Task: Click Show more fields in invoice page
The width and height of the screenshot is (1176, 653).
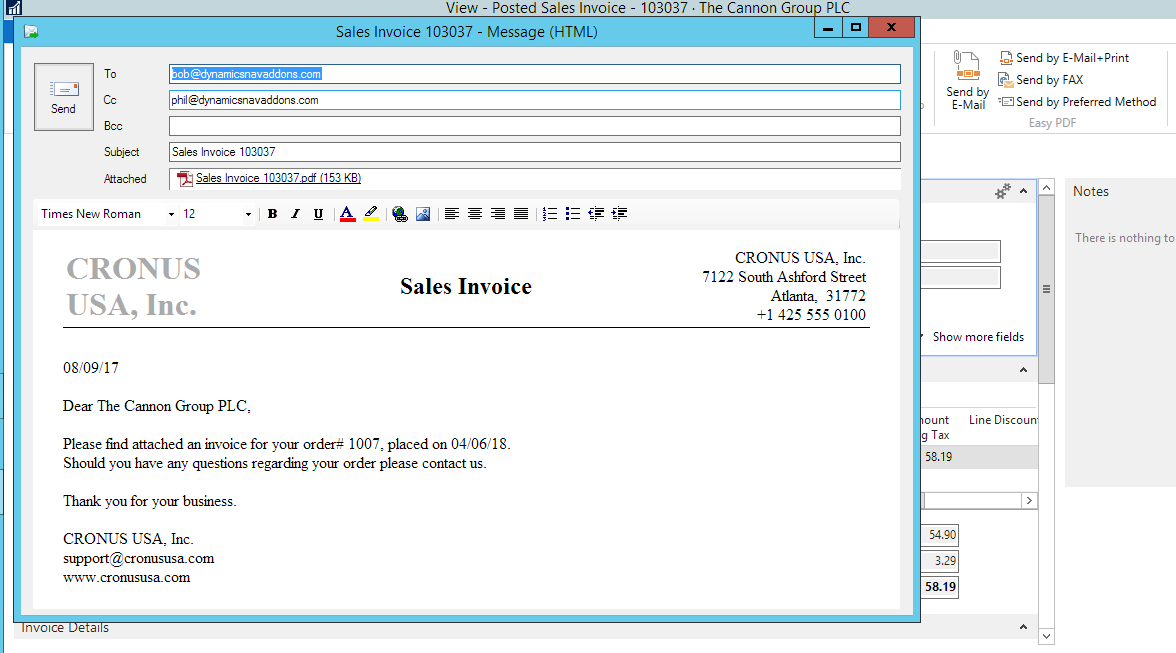Action: point(978,337)
